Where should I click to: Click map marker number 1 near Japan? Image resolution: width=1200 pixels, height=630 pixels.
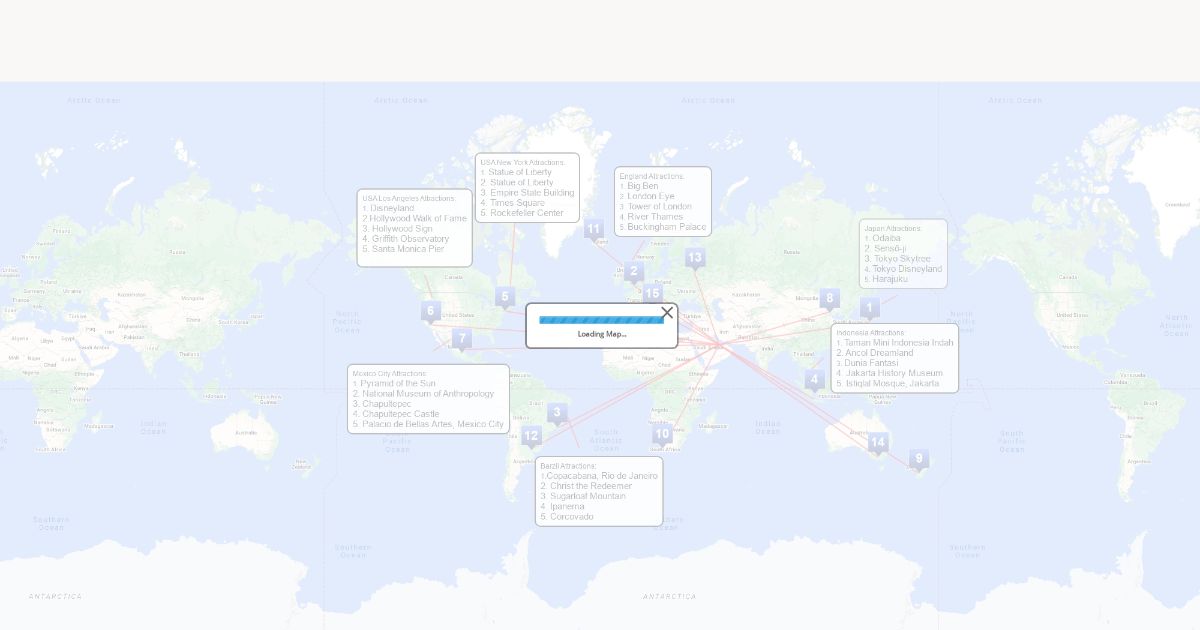pos(870,308)
